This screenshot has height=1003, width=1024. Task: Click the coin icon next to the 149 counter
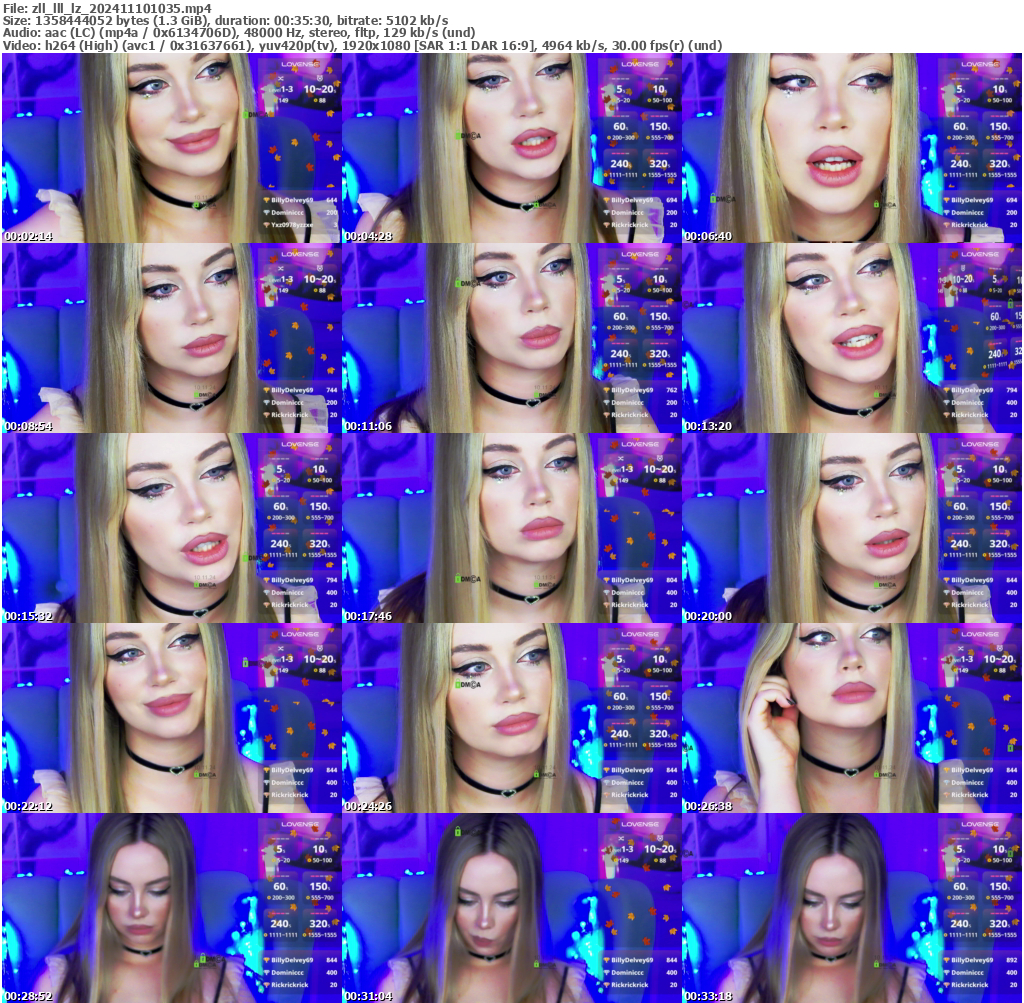pos(276,100)
